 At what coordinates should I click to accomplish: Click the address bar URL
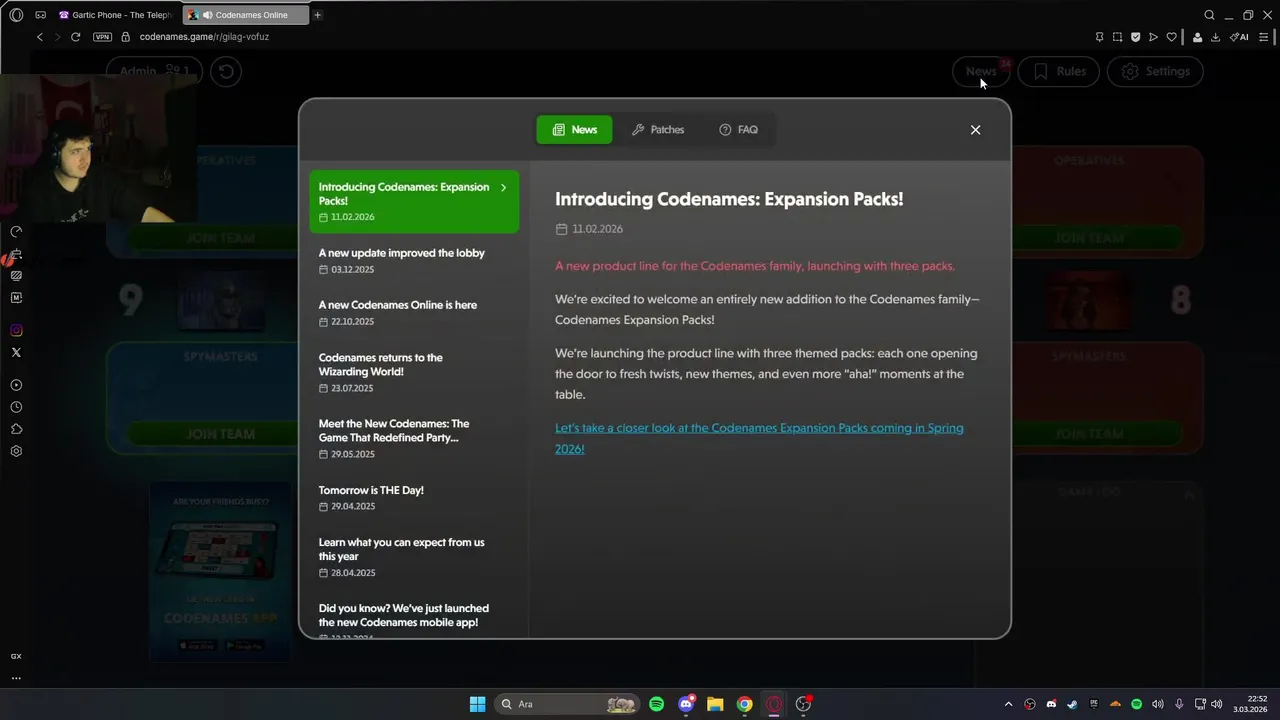(204, 37)
